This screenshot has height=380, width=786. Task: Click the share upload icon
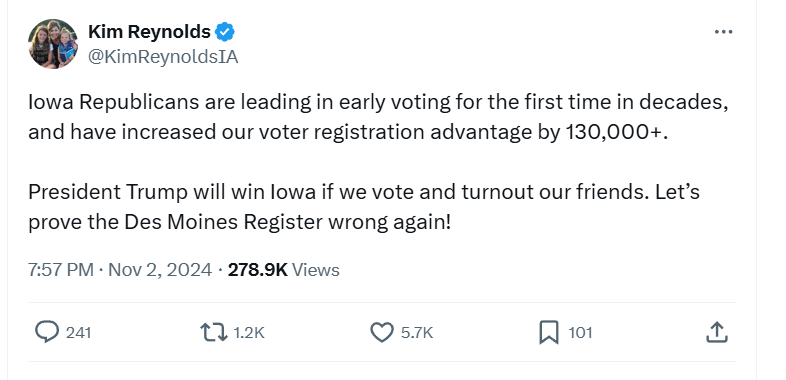(x=716, y=332)
